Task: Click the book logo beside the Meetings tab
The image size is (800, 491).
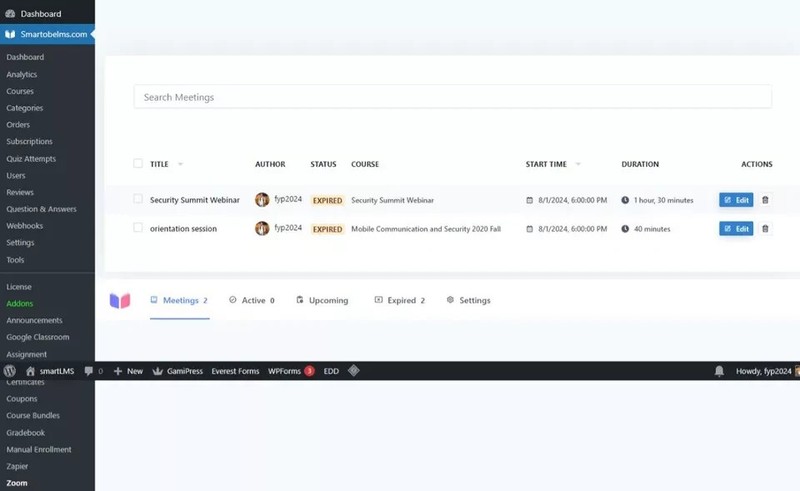Action: pyautogui.click(x=120, y=301)
